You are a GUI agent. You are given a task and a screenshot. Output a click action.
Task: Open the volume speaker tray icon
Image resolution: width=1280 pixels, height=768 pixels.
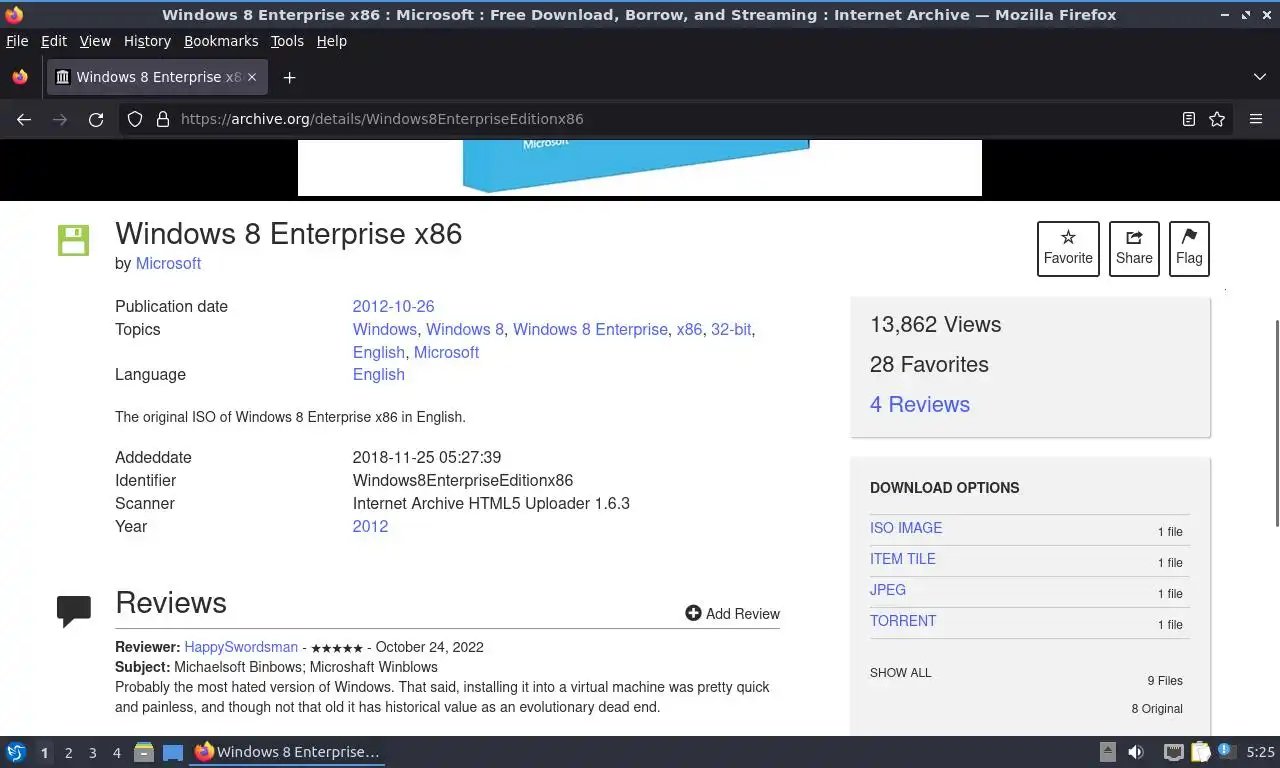(1136, 752)
